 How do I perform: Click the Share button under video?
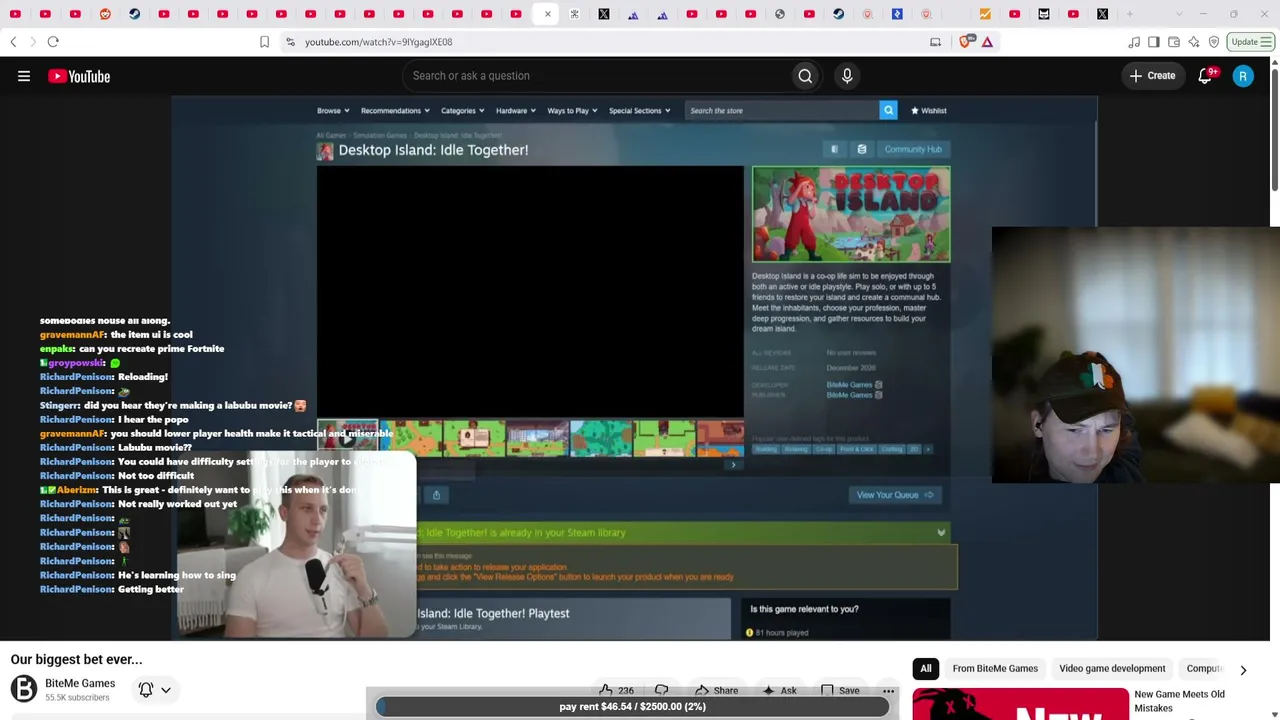point(717,690)
